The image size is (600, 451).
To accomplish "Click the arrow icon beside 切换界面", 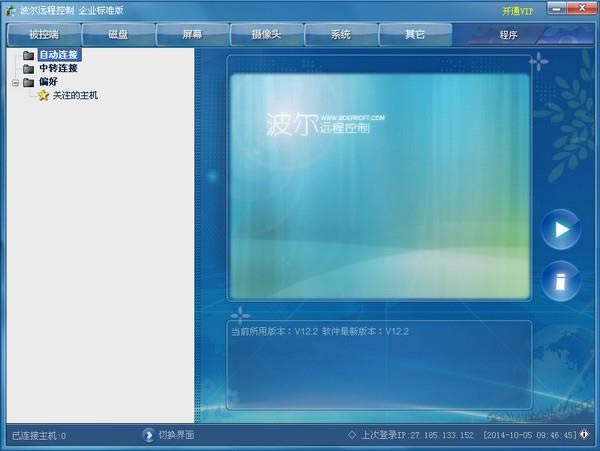I will coord(148,435).
